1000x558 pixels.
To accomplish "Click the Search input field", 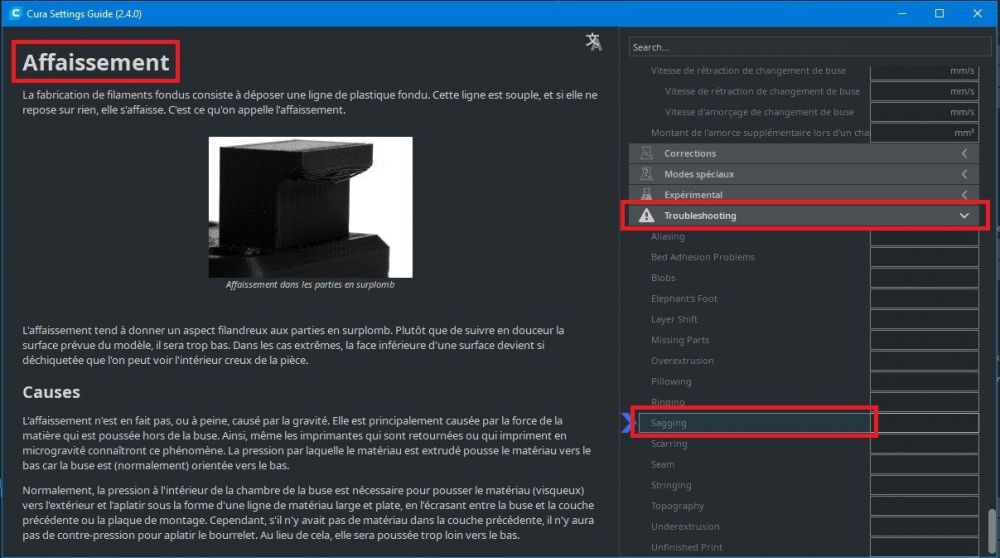I will [x=809, y=47].
